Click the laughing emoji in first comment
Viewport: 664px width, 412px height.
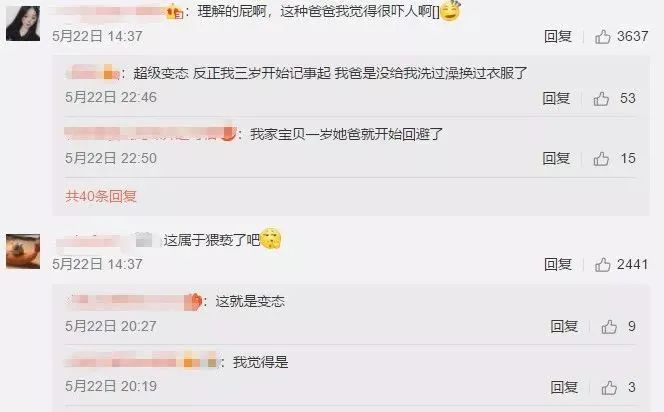(x=450, y=11)
